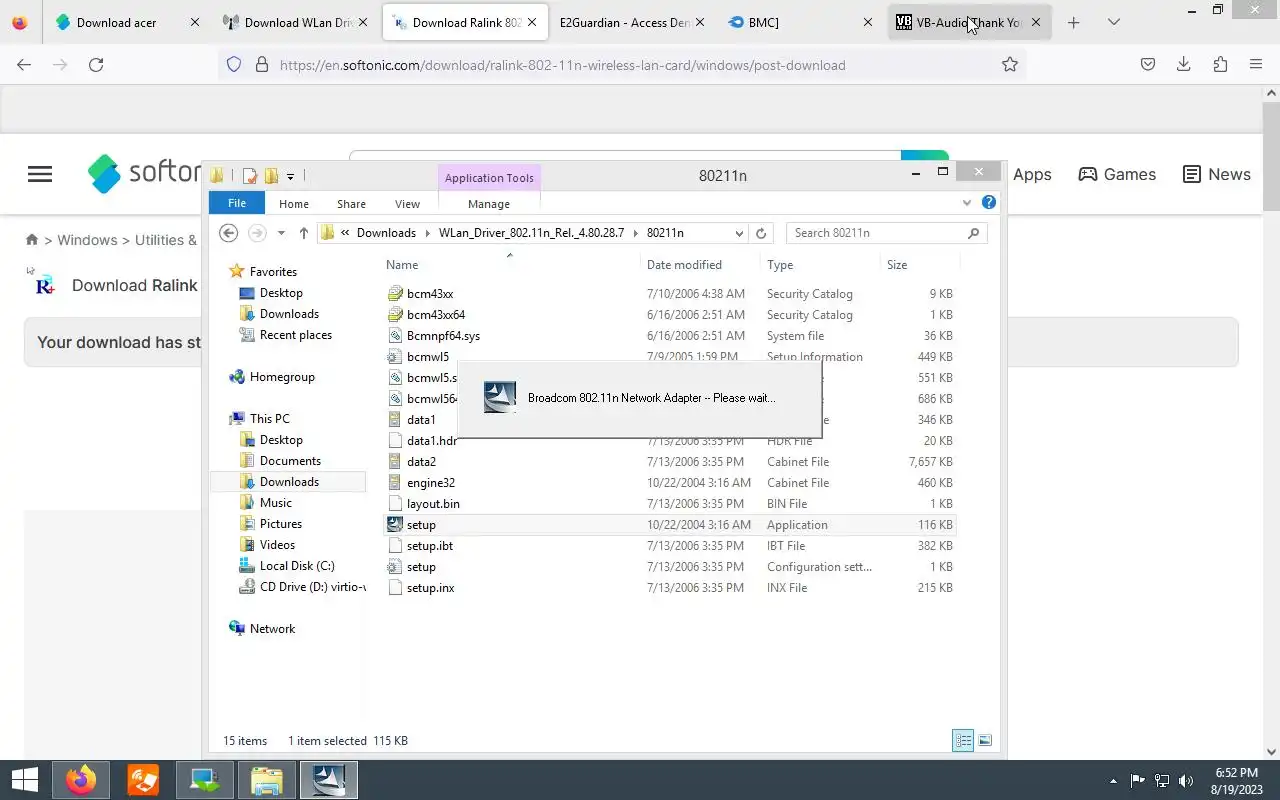Refresh the 80211n folder view
1280x800 pixels.
pyautogui.click(x=761, y=233)
